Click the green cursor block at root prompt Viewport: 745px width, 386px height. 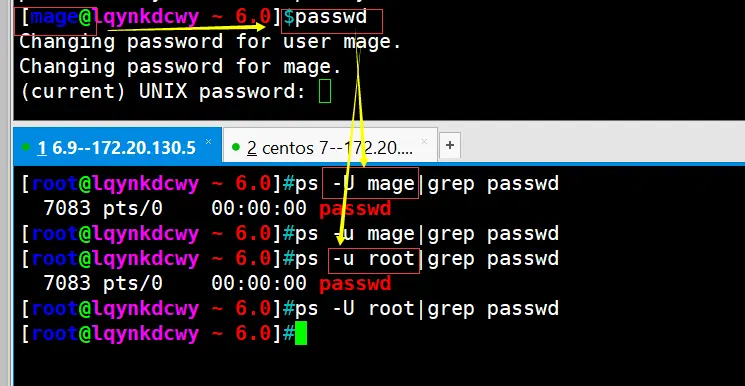[301, 333]
